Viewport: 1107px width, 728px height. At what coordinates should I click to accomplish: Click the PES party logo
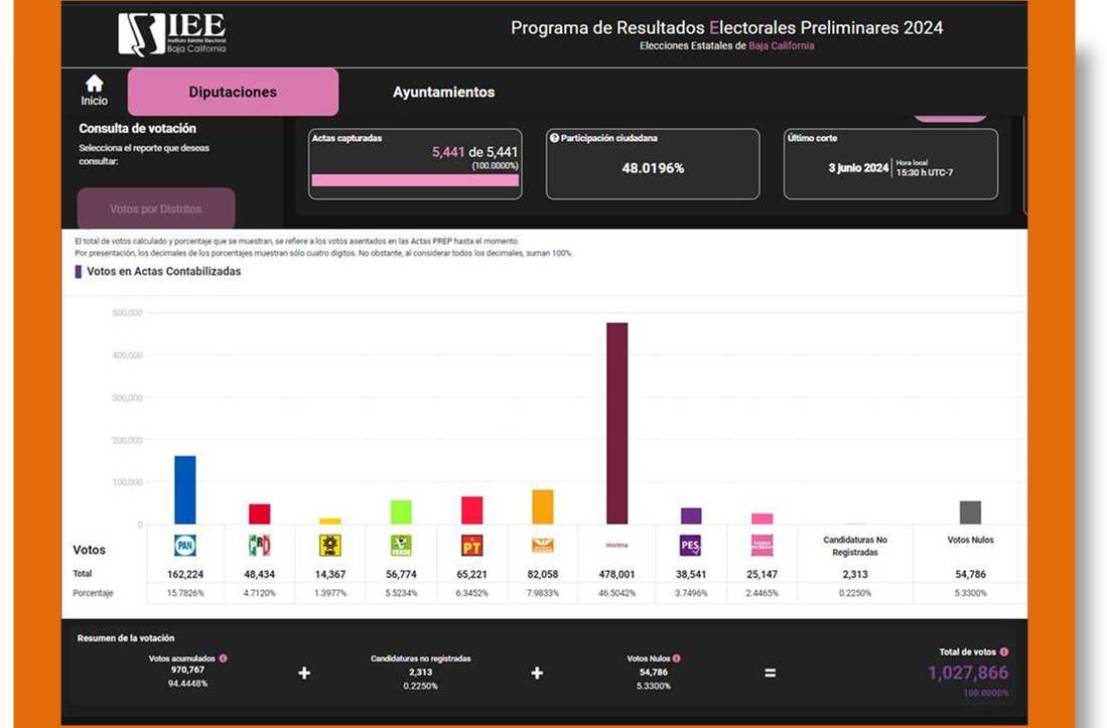(690, 545)
